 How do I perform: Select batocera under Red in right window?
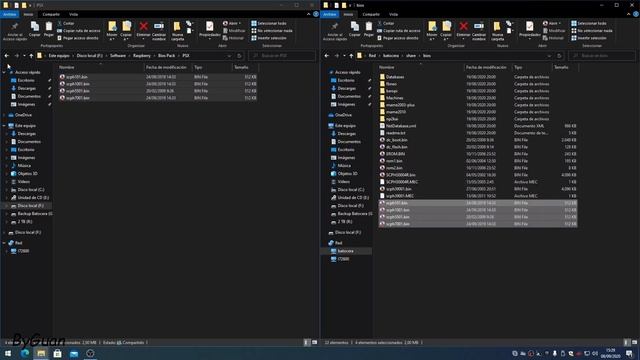click(345, 251)
